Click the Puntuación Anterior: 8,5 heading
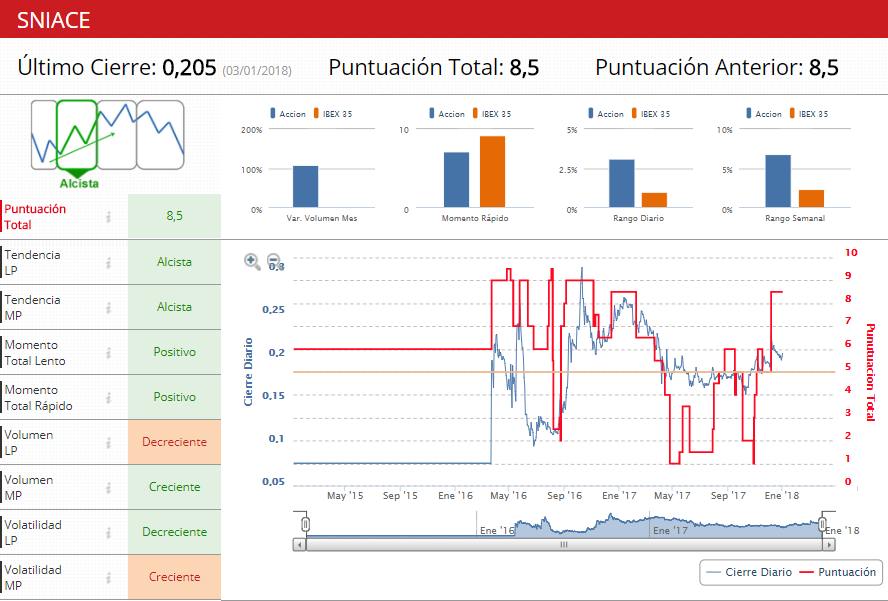The image size is (888, 601). coord(716,67)
